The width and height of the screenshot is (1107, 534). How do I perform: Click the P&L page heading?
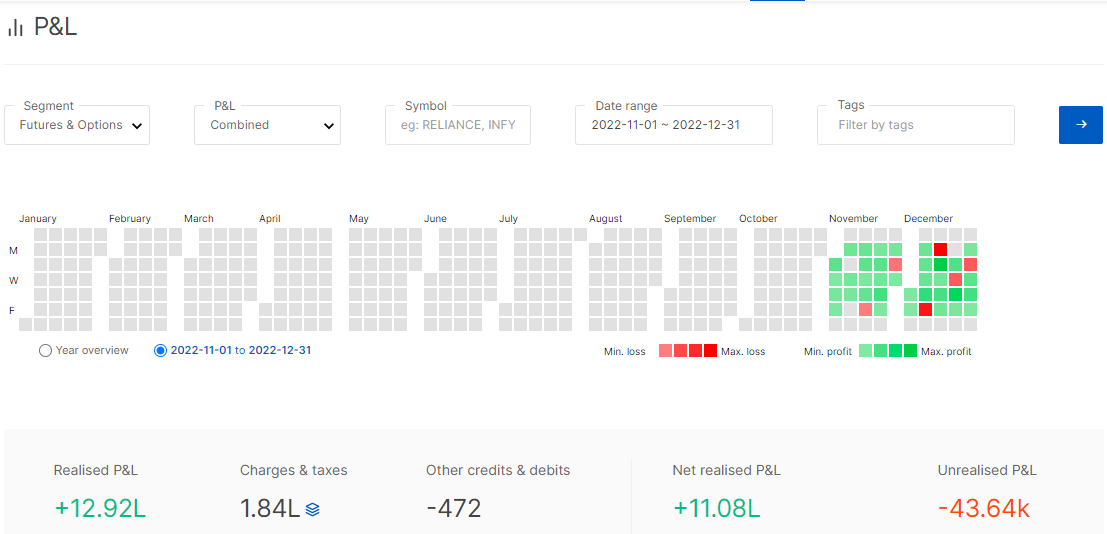click(56, 27)
